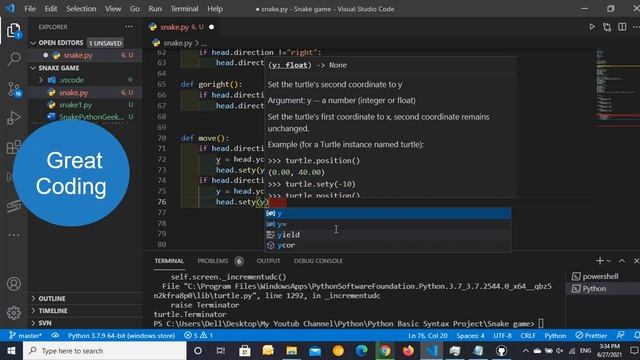Switch to the Debug Console tab
640x360 pixels.
pyautogui.click(x=318, y=261)
